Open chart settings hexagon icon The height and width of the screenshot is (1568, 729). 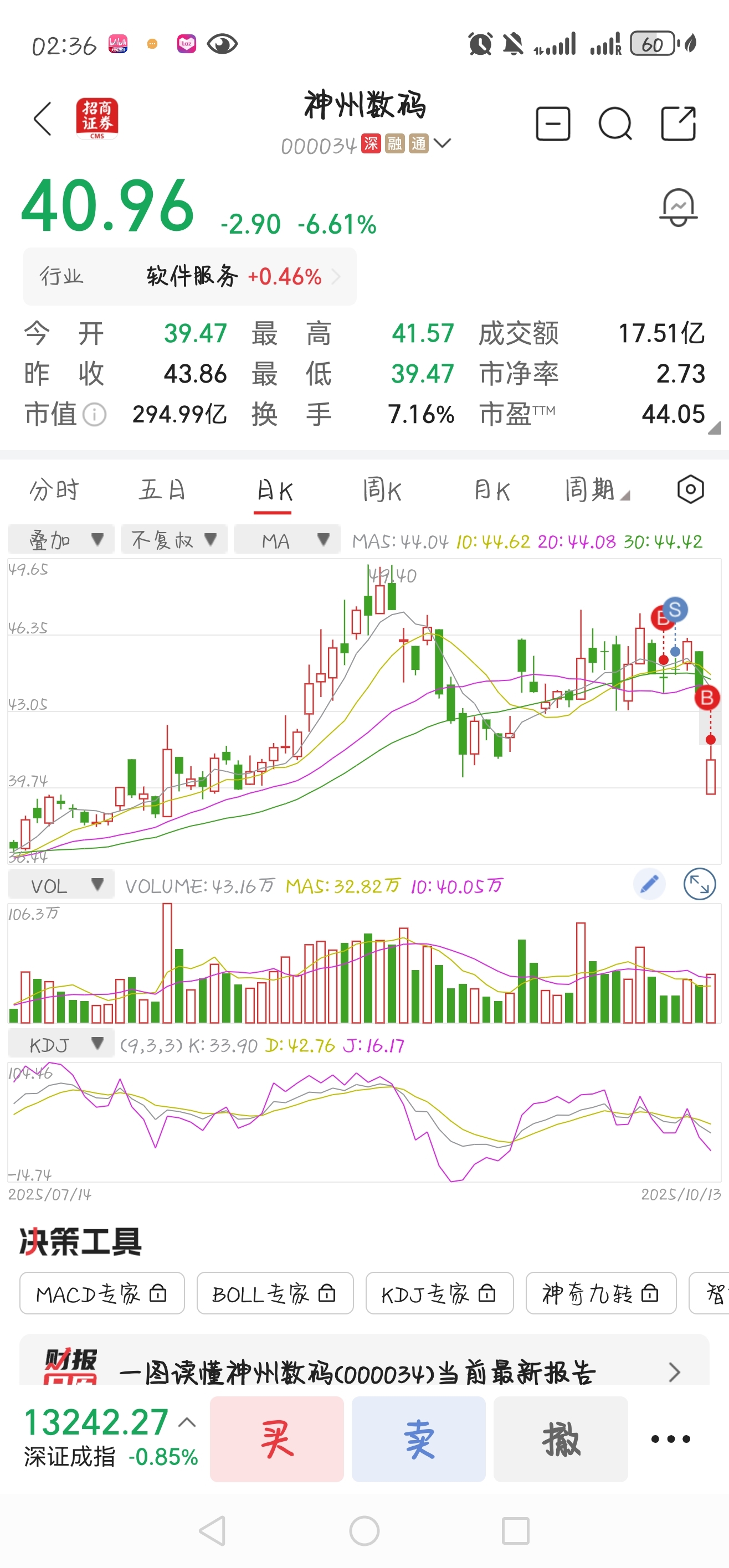tap(690, 489)
